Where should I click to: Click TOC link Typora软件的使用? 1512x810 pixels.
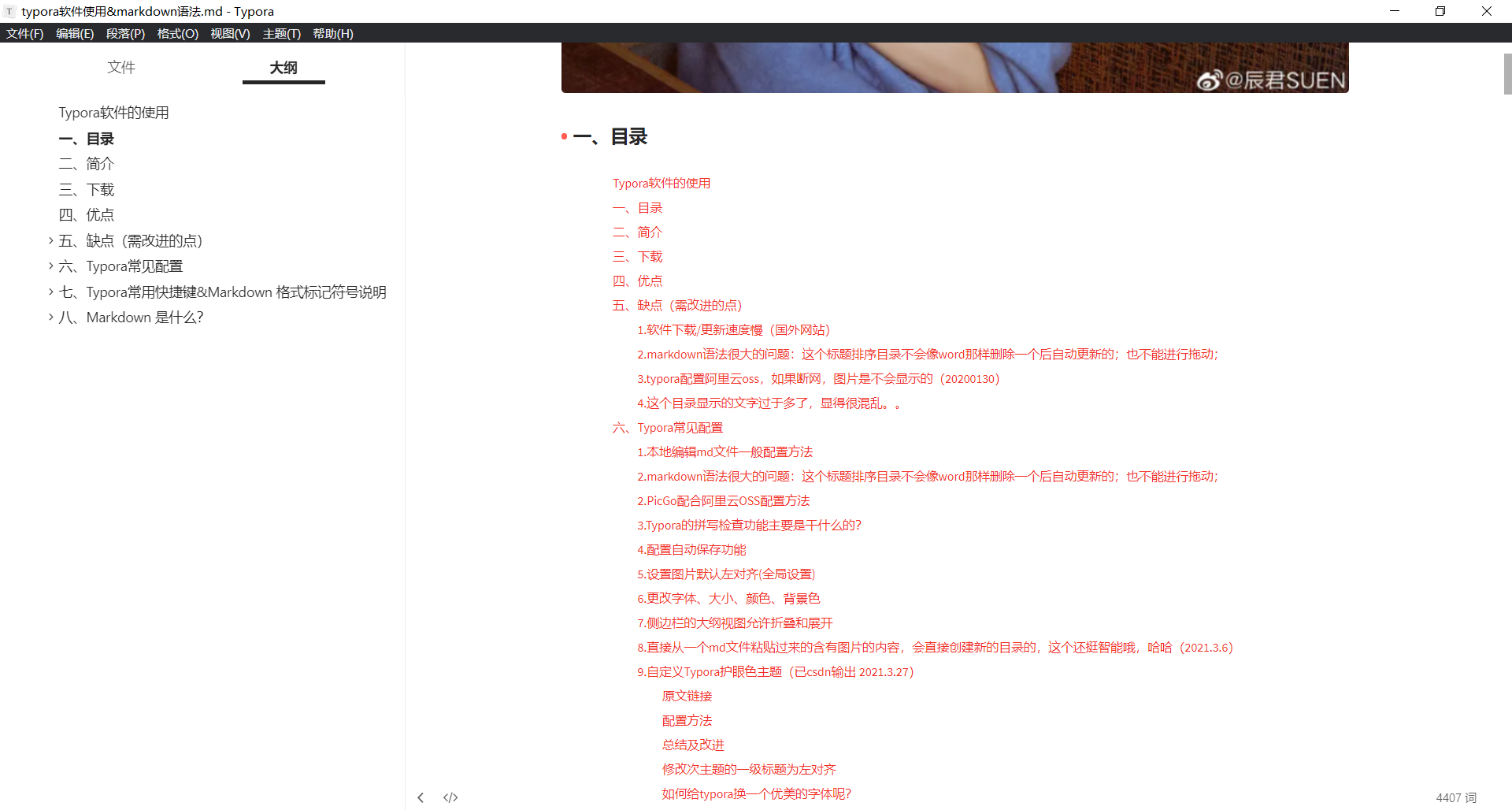click(661, 184)
